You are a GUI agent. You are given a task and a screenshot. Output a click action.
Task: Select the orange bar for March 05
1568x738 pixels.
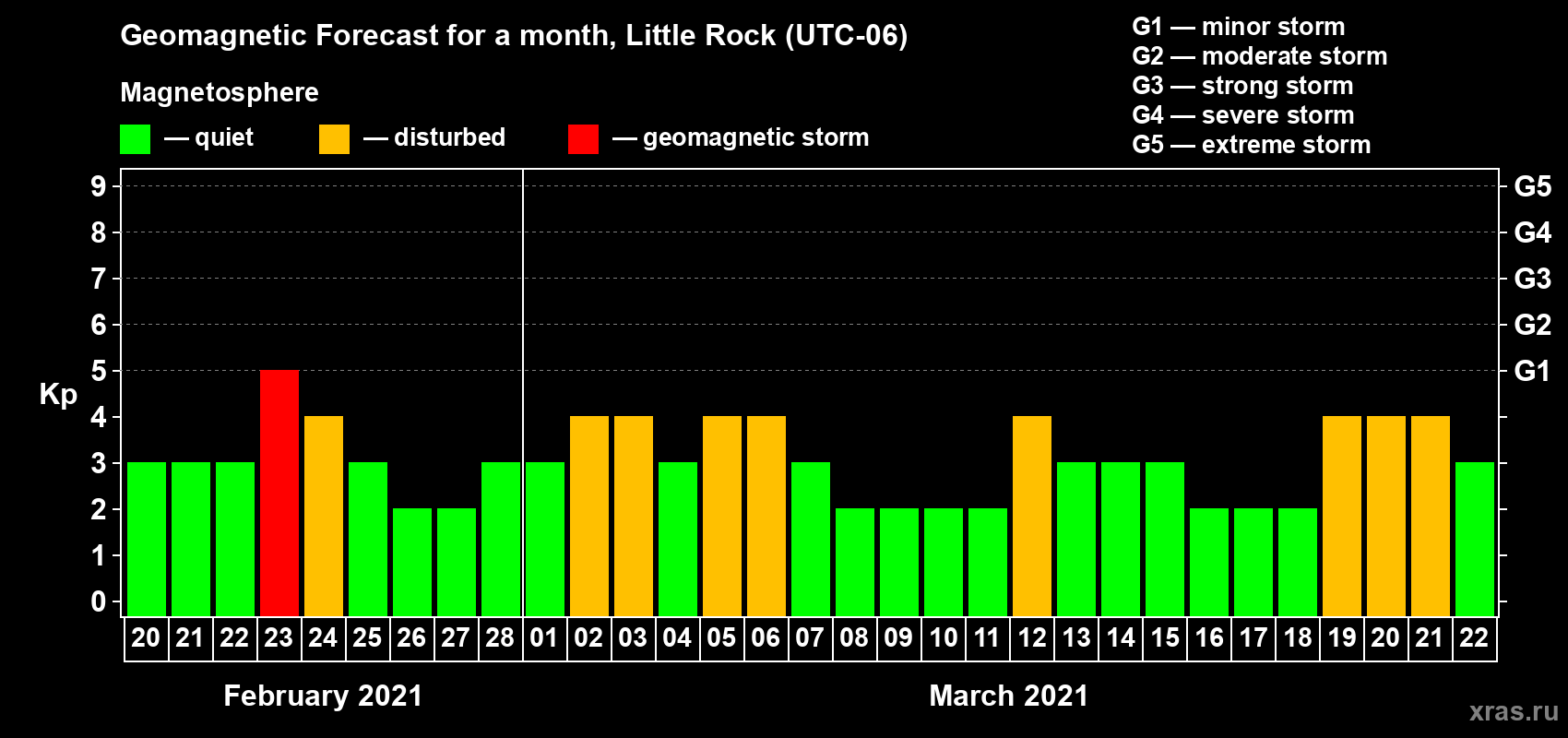click(x=722, y=516)
